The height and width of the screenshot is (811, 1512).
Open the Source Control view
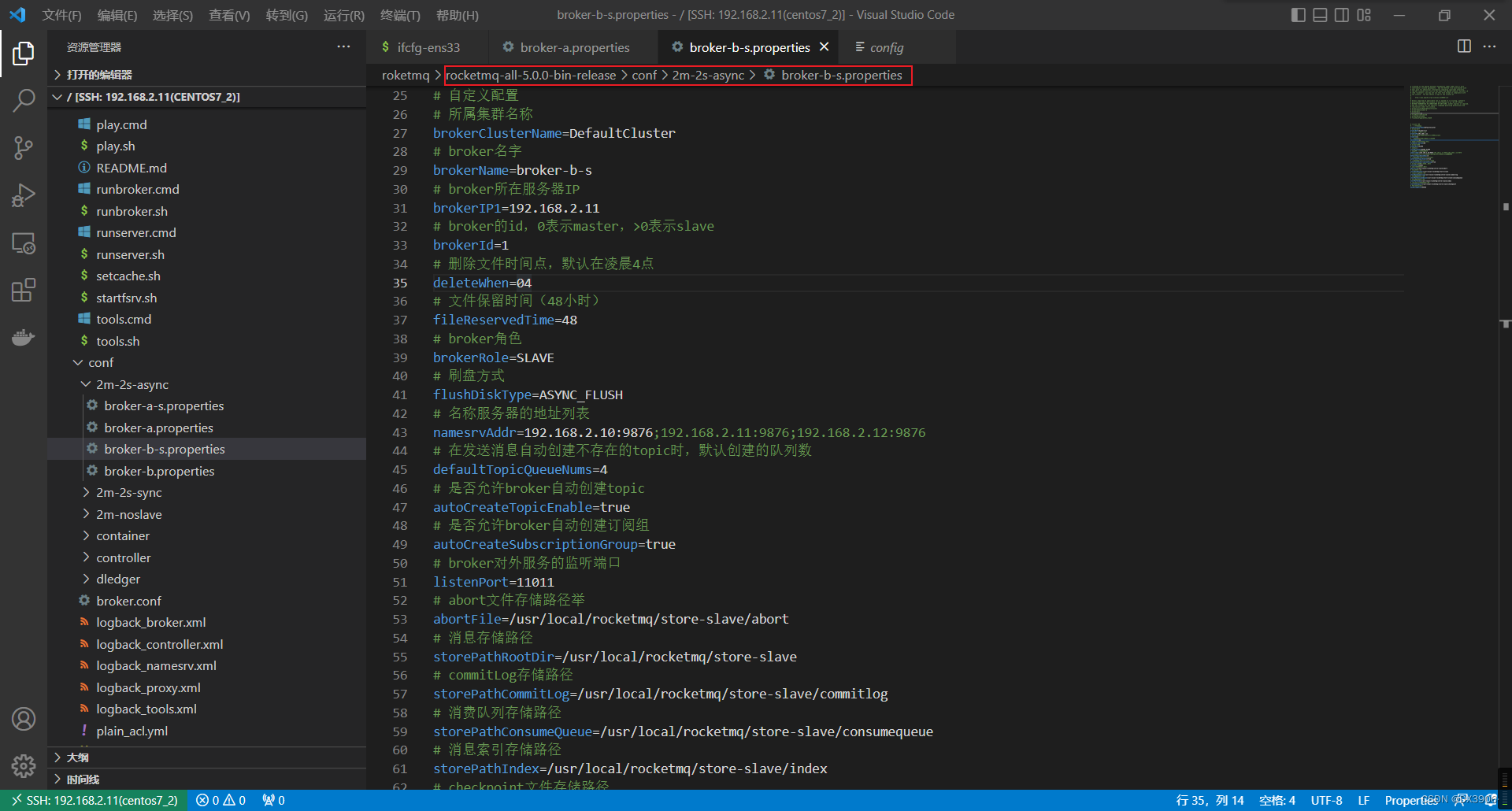24,147
